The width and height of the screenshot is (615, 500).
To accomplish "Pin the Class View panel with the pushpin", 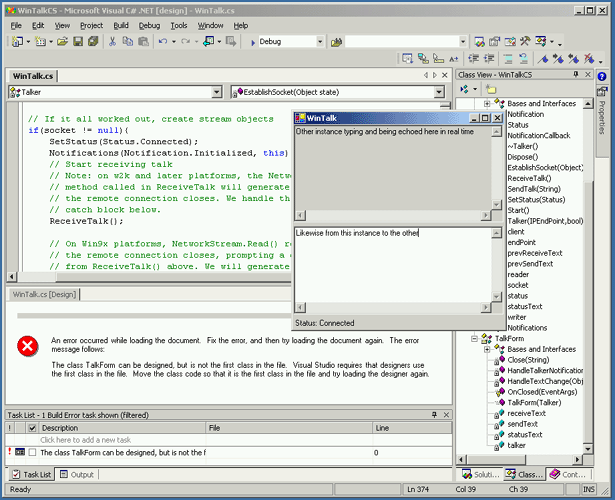I will click(x=576, y=74).
